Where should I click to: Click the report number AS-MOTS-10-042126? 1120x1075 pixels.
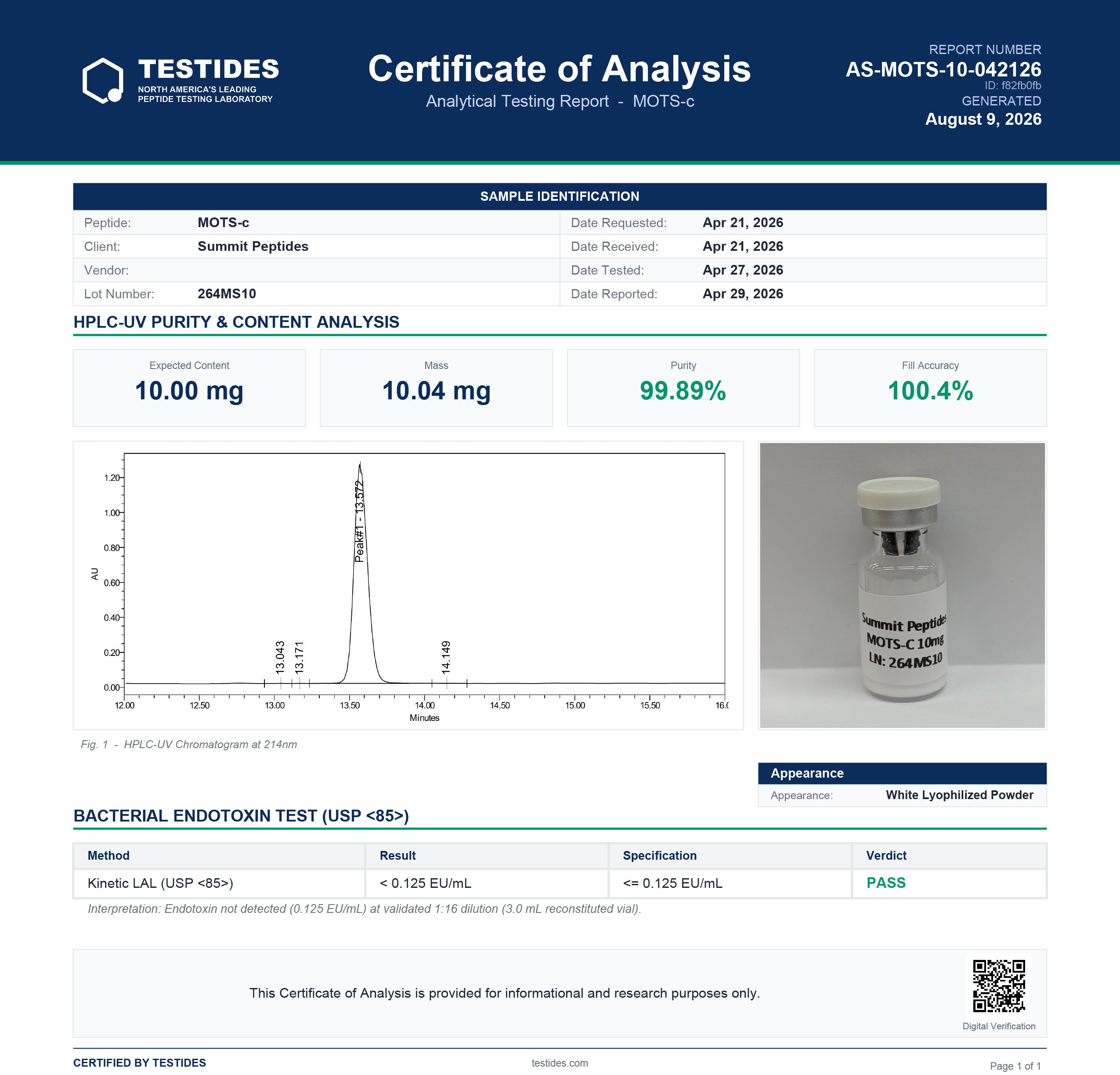click(x=943, y=69)
